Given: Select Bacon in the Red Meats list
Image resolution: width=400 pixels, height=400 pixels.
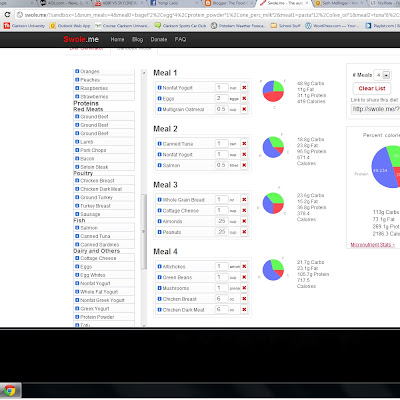Looking at the screenshot, I should [104, 158].
